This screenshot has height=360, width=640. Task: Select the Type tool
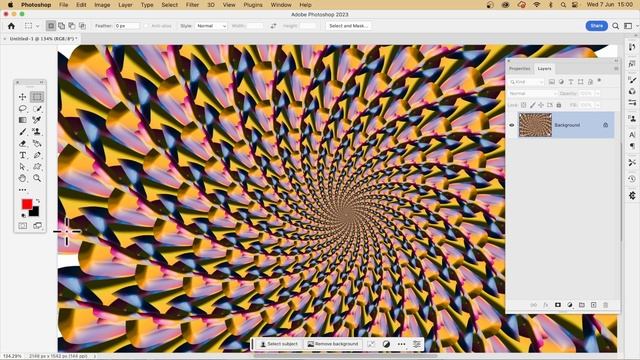click(22, 155)
